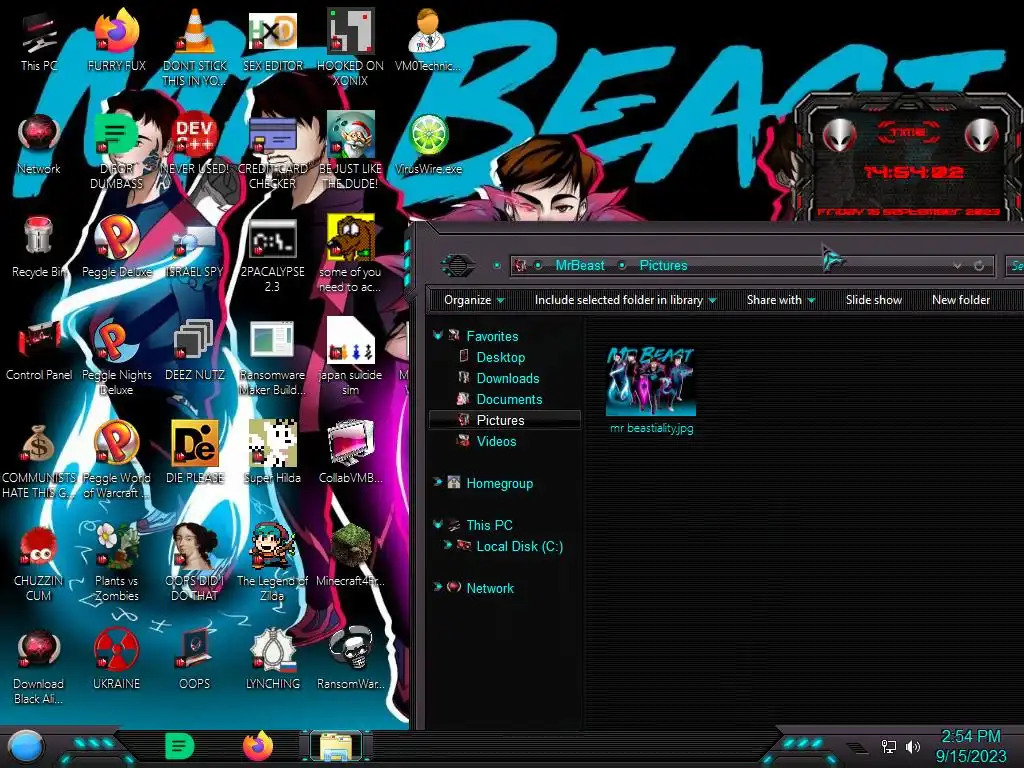Open the address bar history dropdown arrow
Image resolution: width=1024 pixels, height=768 pixels.
(x=957, y=265)
